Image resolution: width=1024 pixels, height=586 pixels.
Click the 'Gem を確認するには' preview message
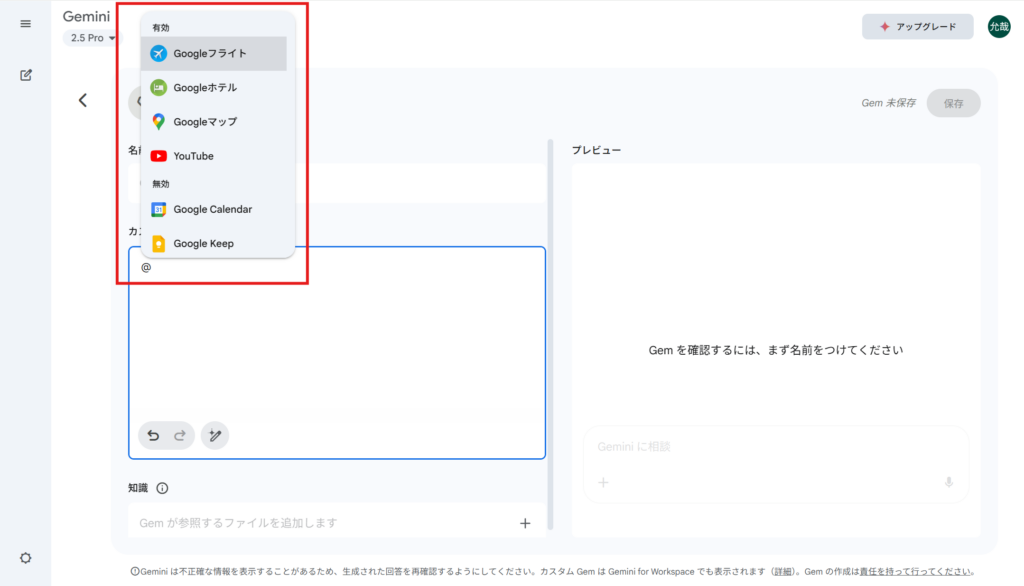pyautogui.click(x=776, y=350)
